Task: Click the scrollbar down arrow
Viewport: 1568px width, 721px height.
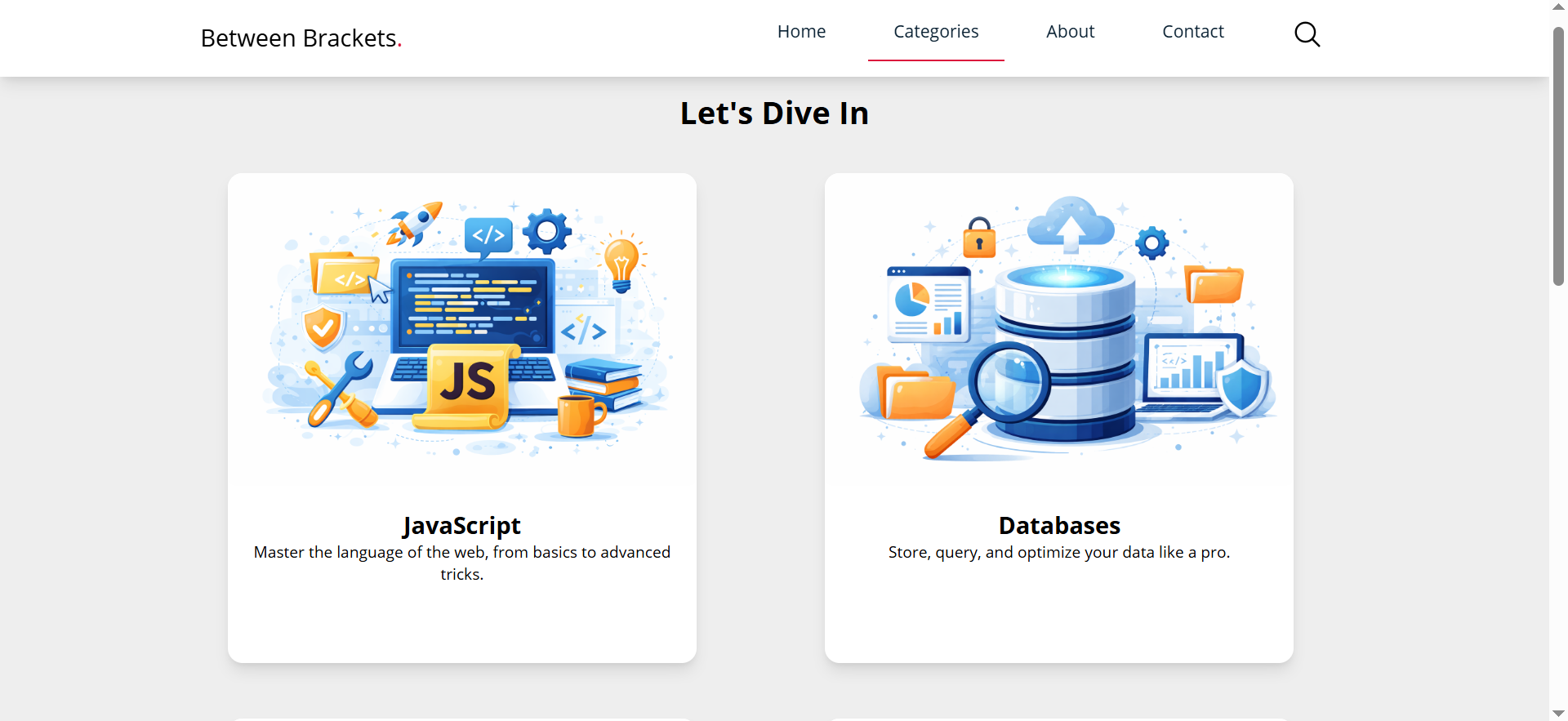Action: point(1558,714)
